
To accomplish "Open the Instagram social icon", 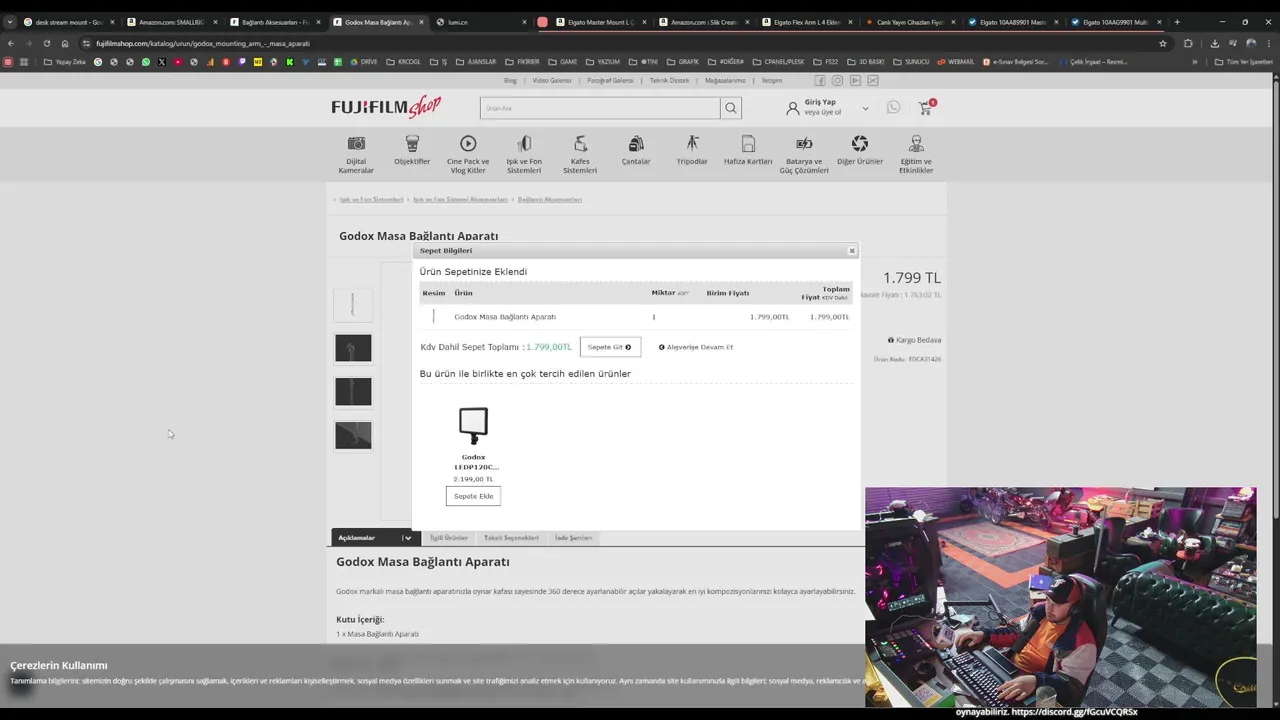I will 838,81.
